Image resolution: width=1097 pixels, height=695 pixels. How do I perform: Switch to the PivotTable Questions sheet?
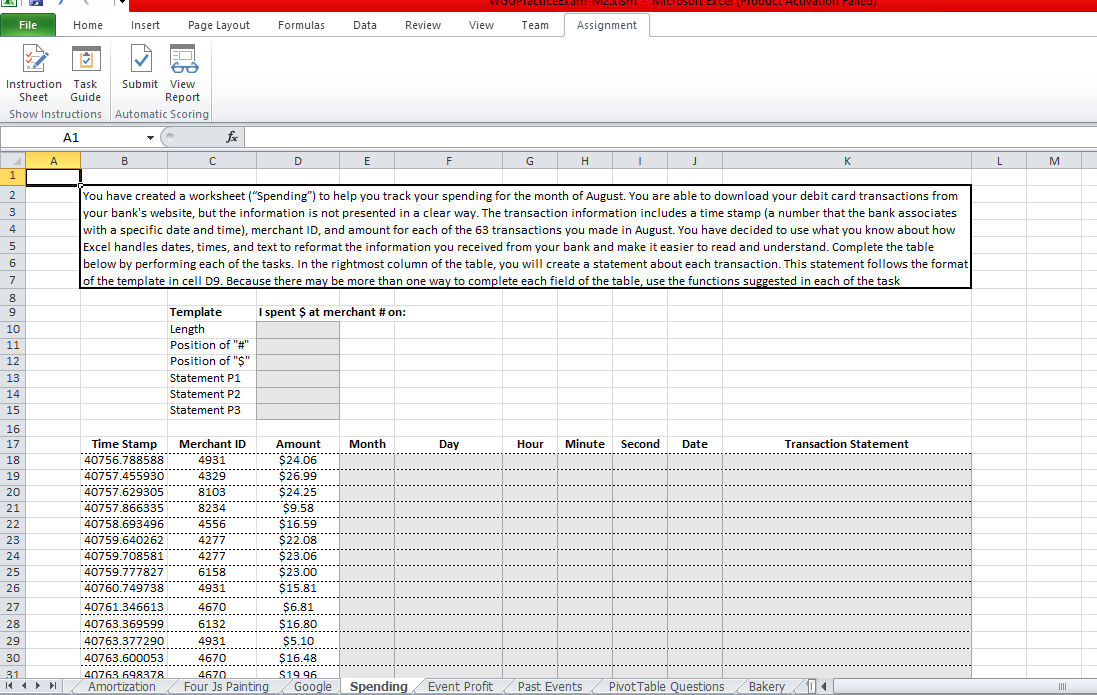pyautogui.click(x=666, y=687)
